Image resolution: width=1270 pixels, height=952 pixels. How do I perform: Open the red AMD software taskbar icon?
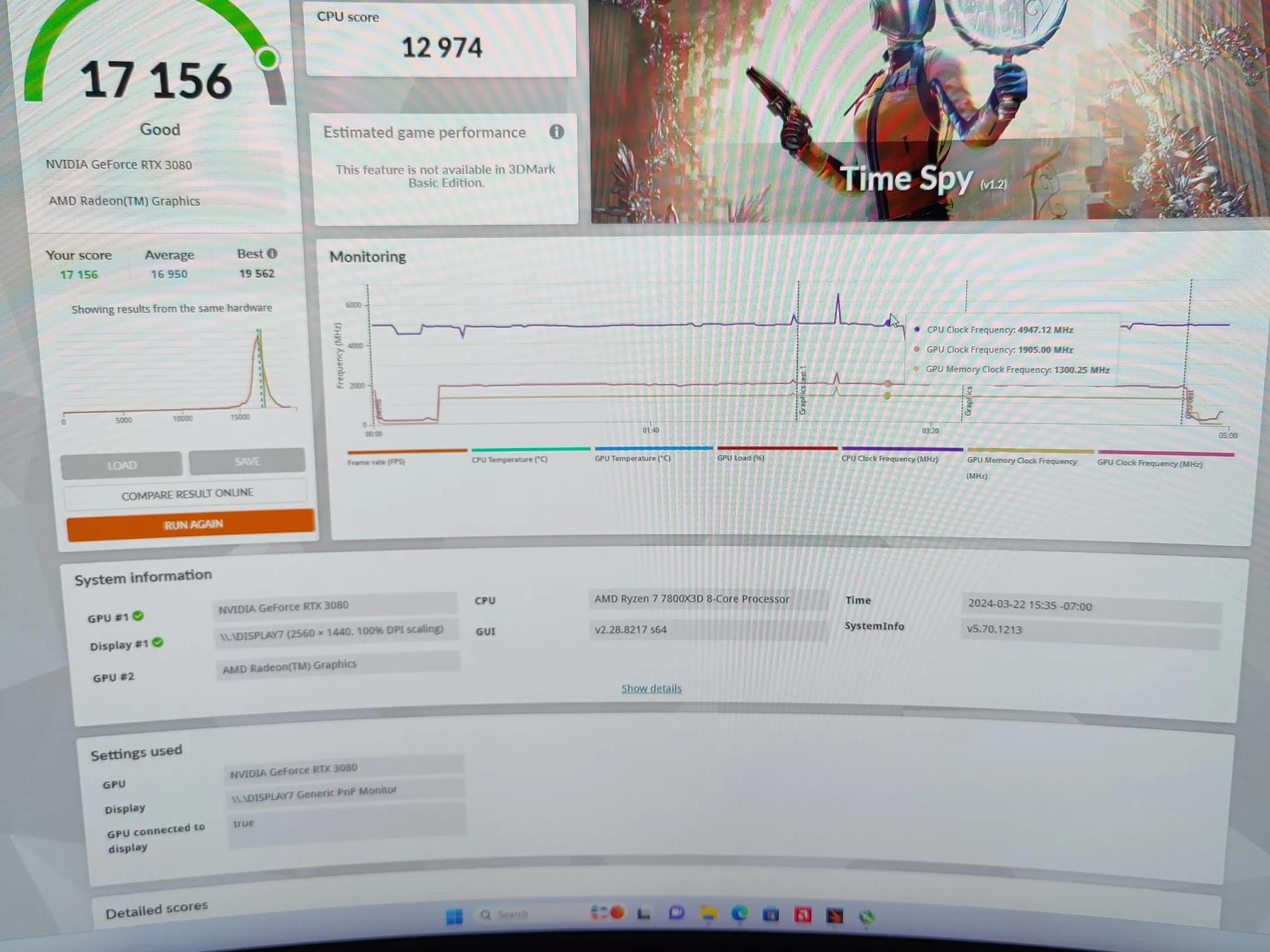[x=803, y=915]
